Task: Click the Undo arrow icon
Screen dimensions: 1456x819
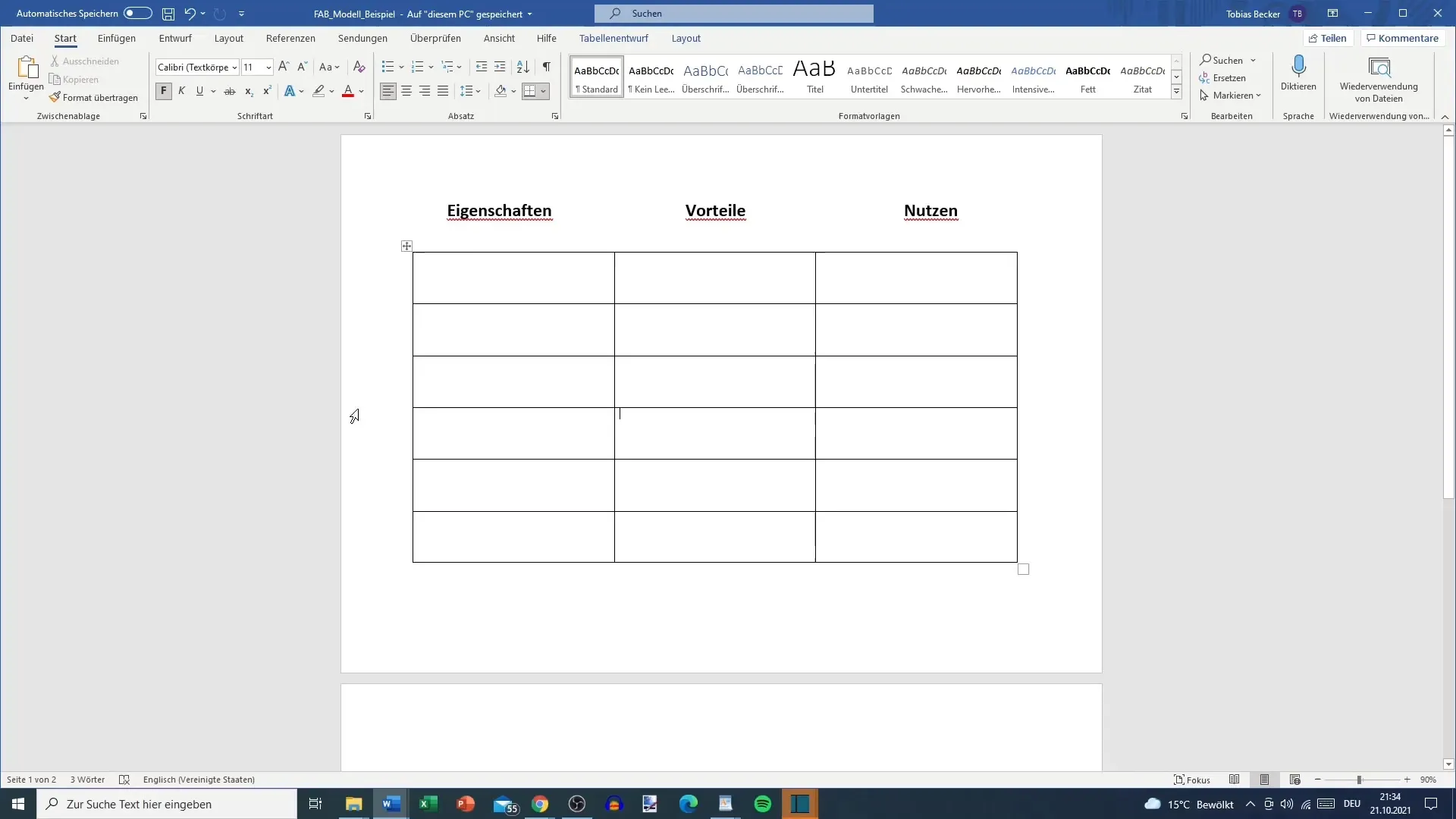Action: pos(190,14)
